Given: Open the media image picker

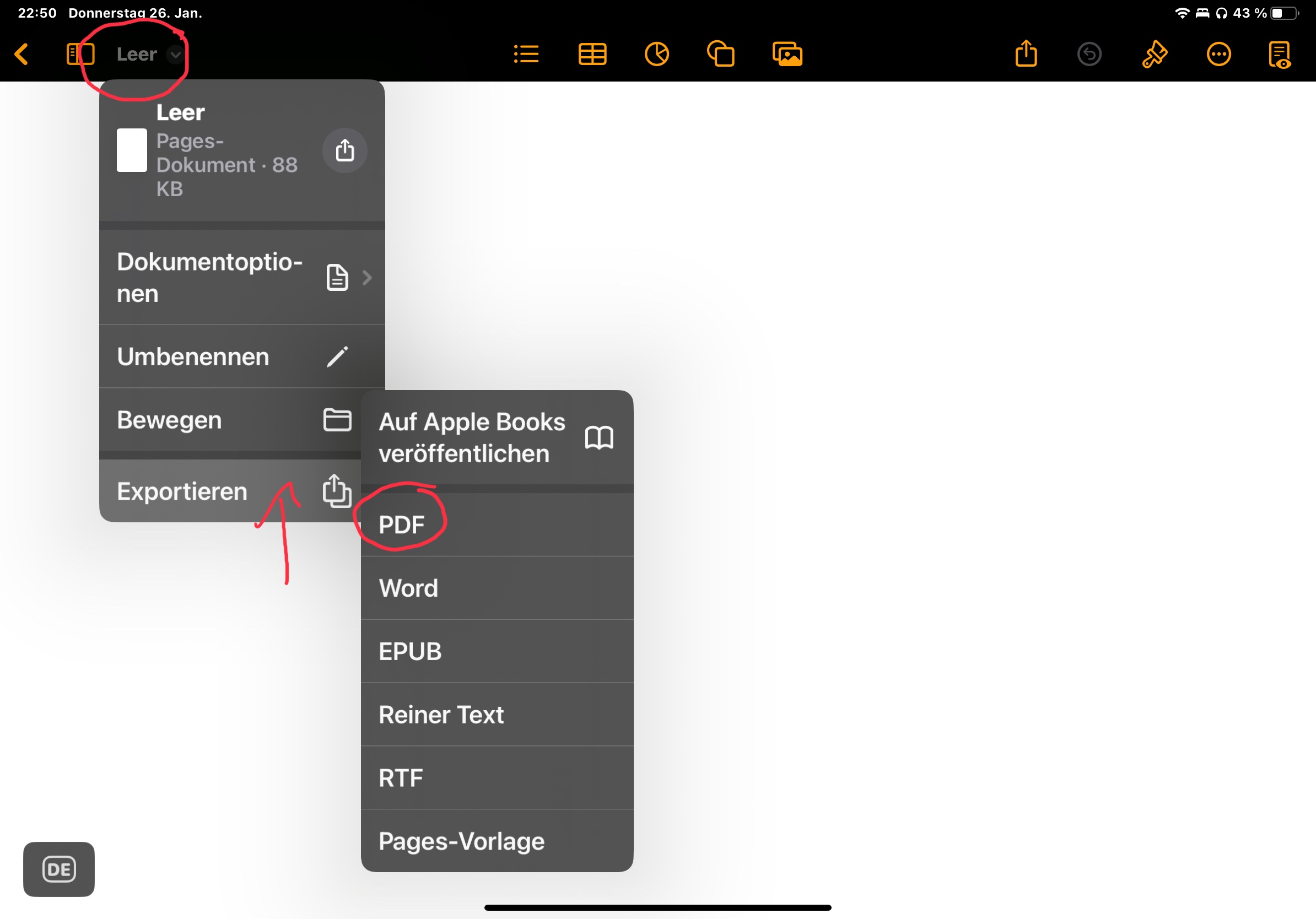Looking at the screenshot, I should [x=787, y=55].
